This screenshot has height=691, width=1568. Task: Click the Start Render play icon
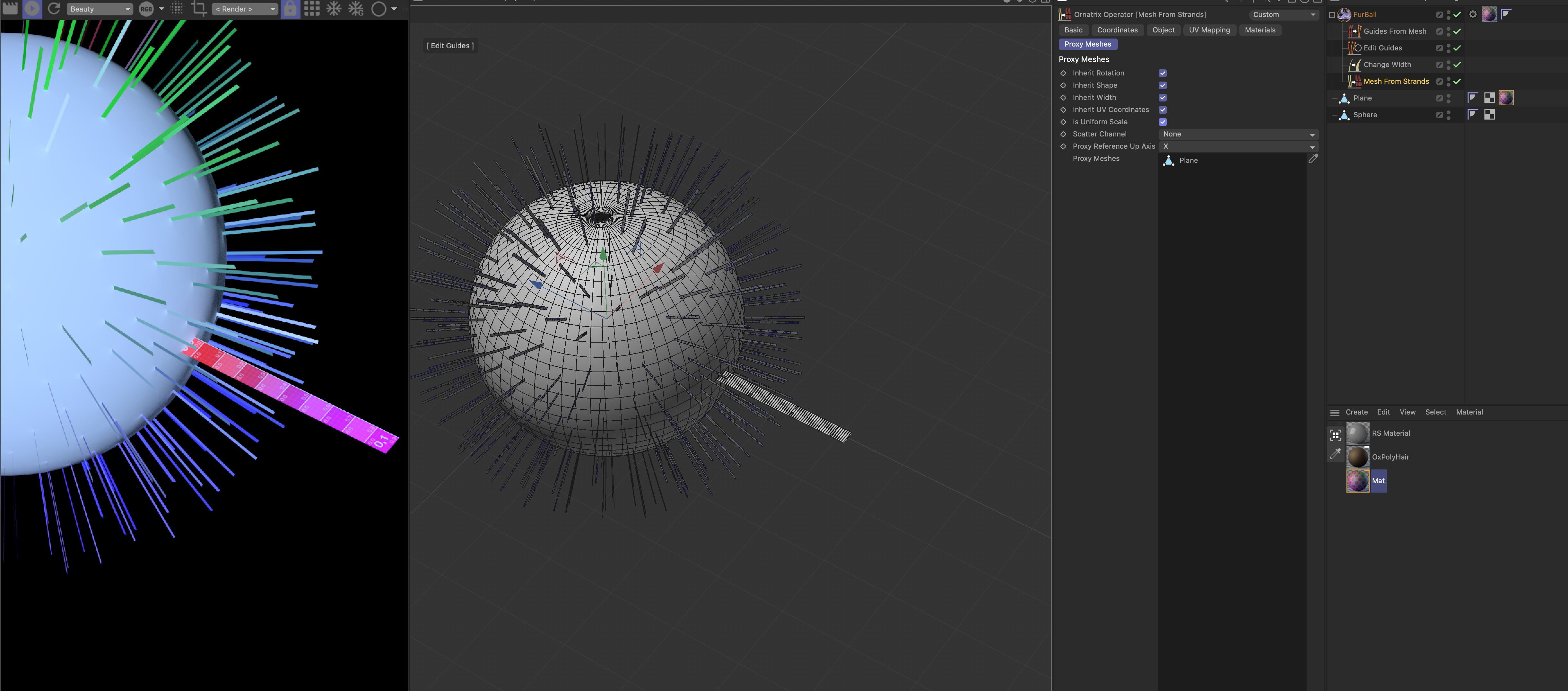(x=32, y=9)
